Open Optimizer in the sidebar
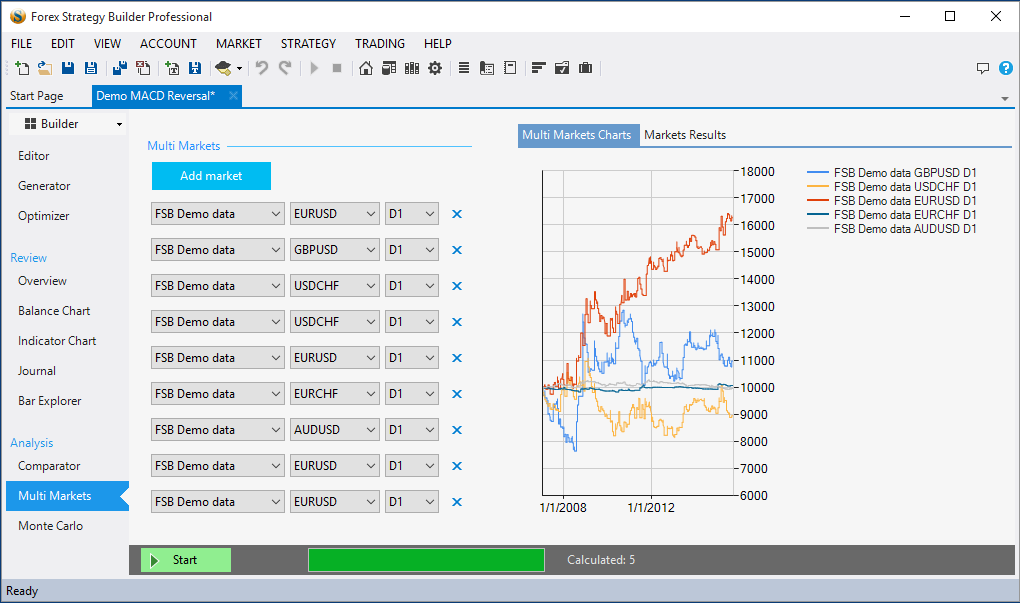1020x603 pixels. (44, 216)
